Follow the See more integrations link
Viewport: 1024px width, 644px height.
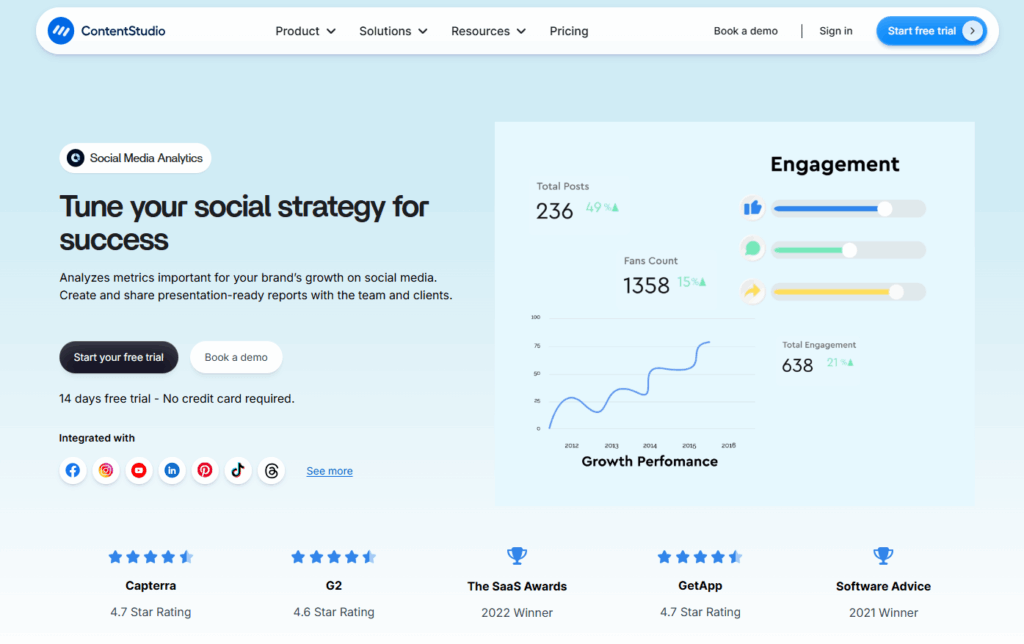click(x=329, y=471)
